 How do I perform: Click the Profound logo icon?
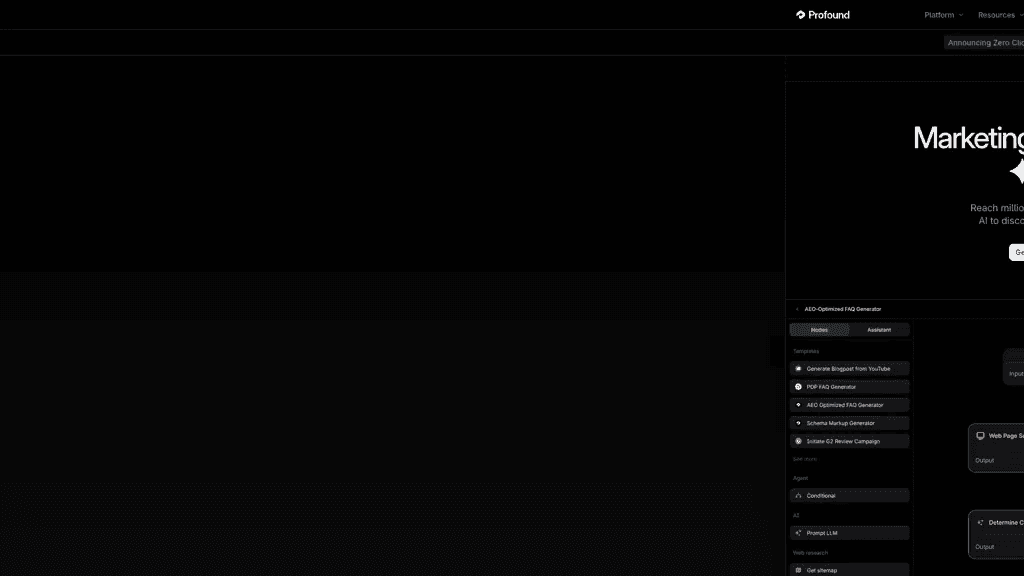click(801, 15)
